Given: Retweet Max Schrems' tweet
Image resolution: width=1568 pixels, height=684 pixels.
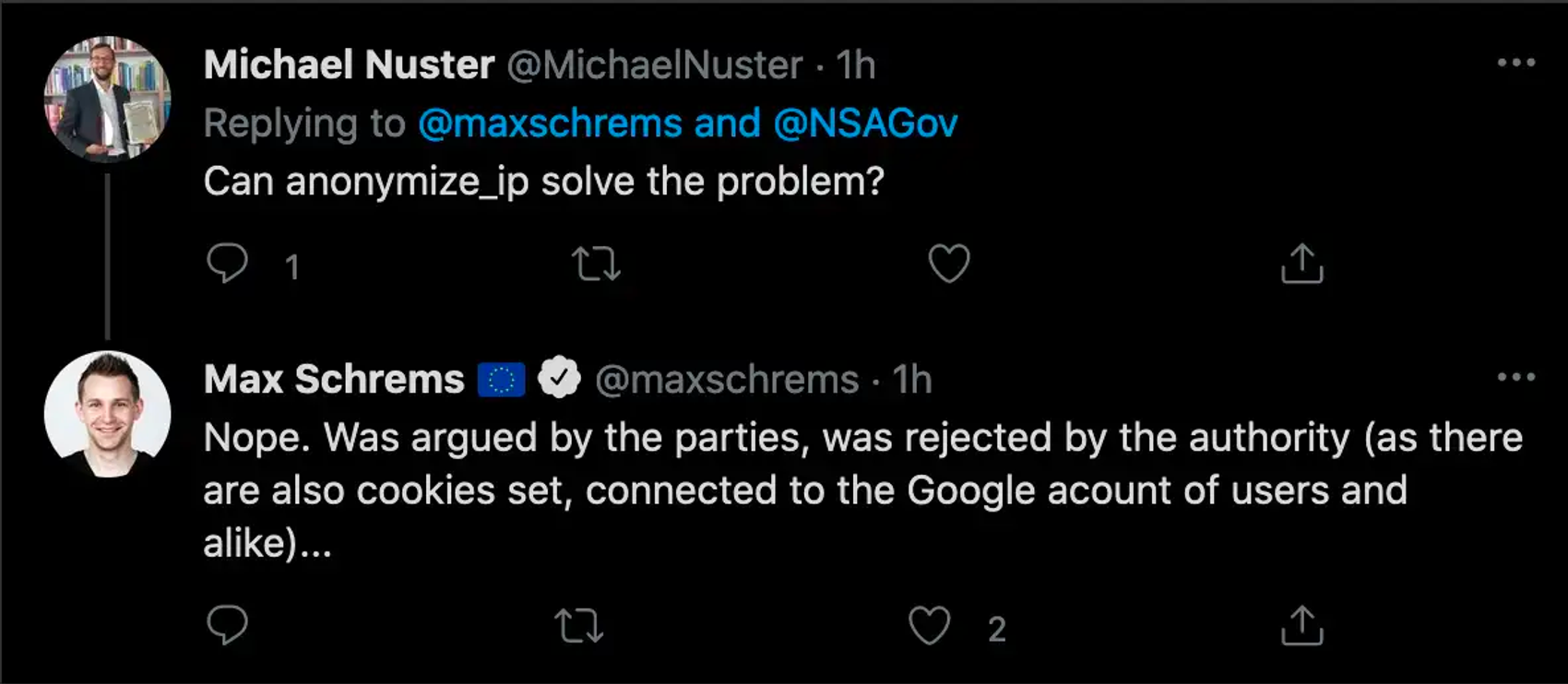Looking at the screenshot, I should tap(579, 626).
